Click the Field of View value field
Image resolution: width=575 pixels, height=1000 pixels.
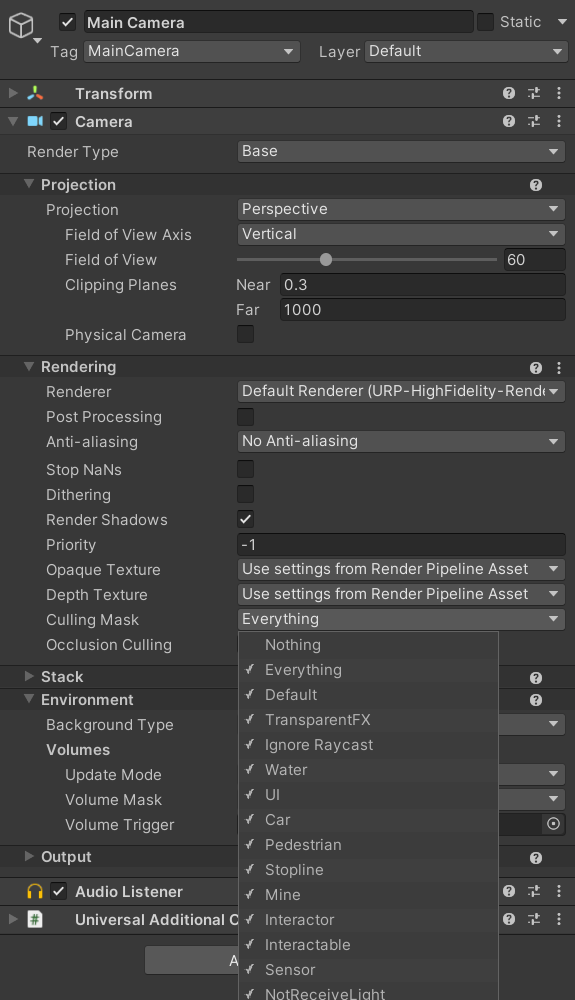[x=534, y=260]
